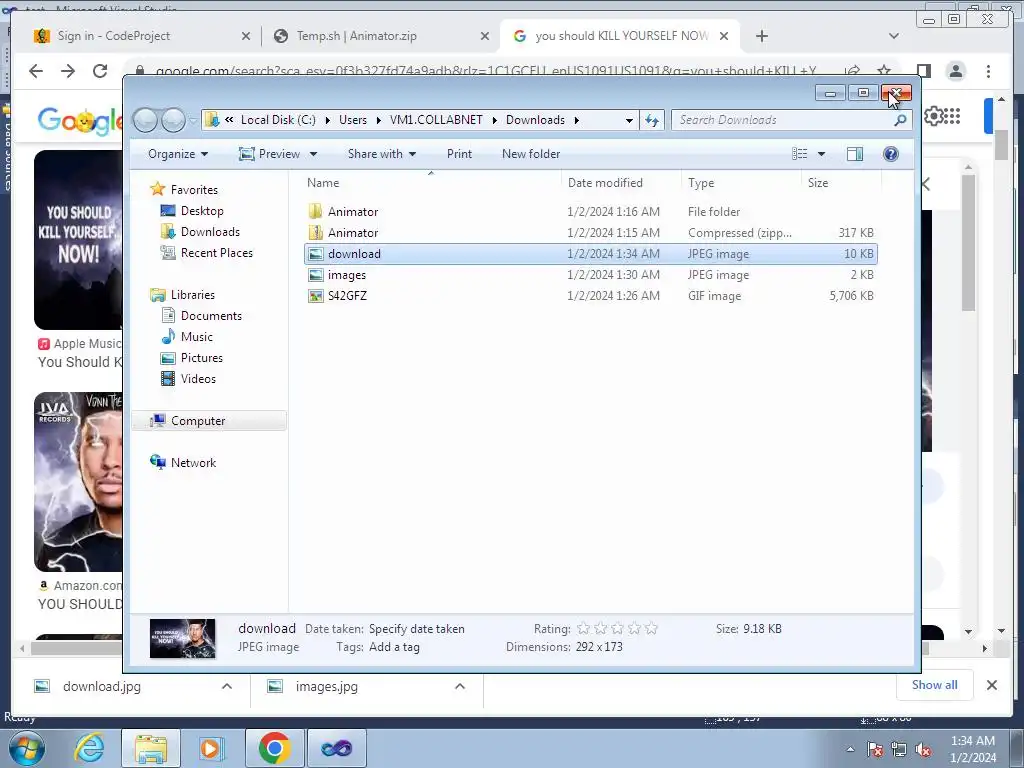Bookmark this page star in Chrome
The height and width of the screenshot is (768, 1024).
pos(884,70)
